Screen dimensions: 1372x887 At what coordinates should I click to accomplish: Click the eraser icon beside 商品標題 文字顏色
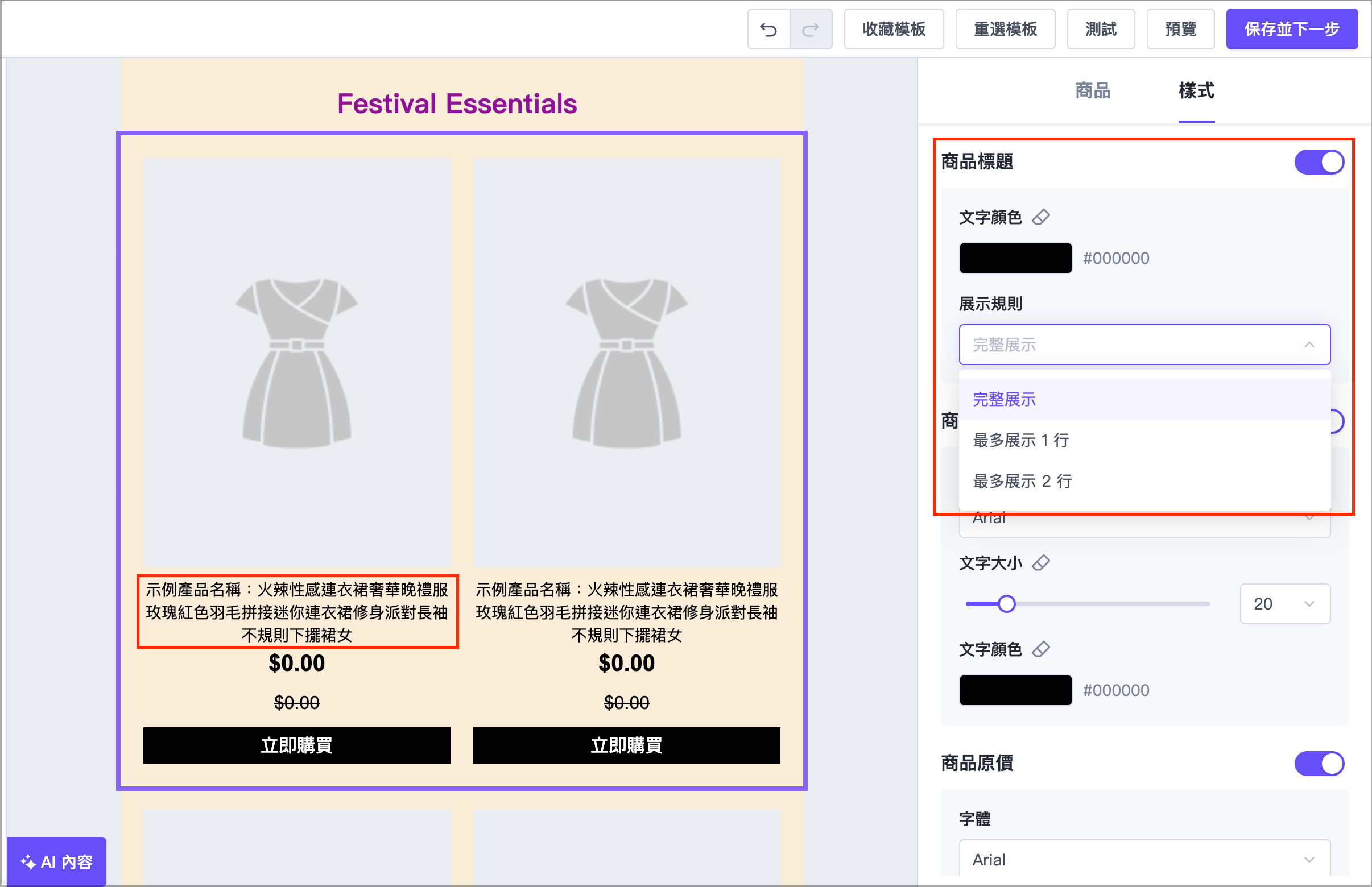(1042, 217)
